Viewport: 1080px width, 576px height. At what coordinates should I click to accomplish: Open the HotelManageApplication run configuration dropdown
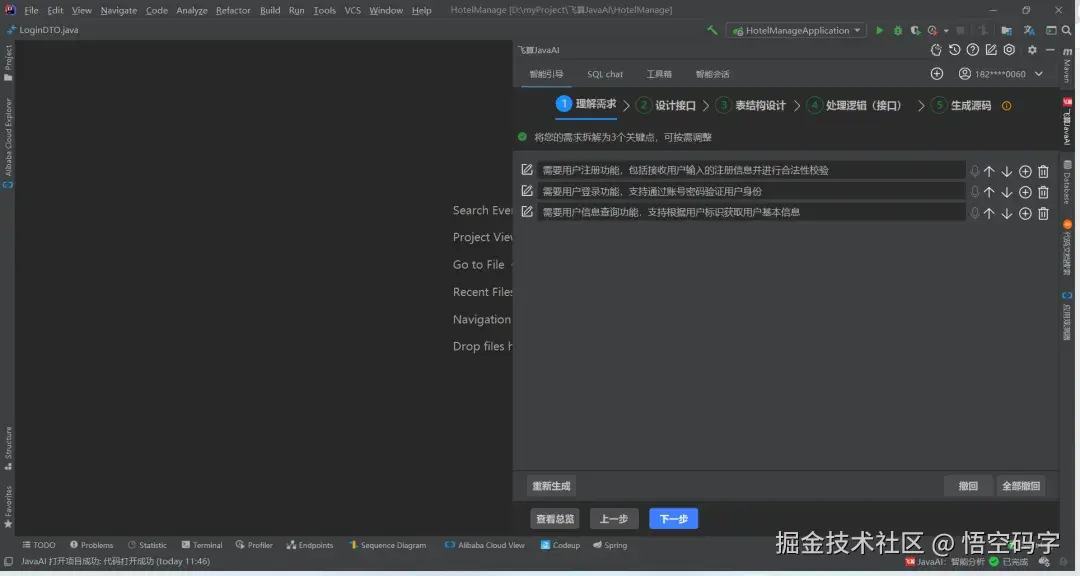point(796,30)
